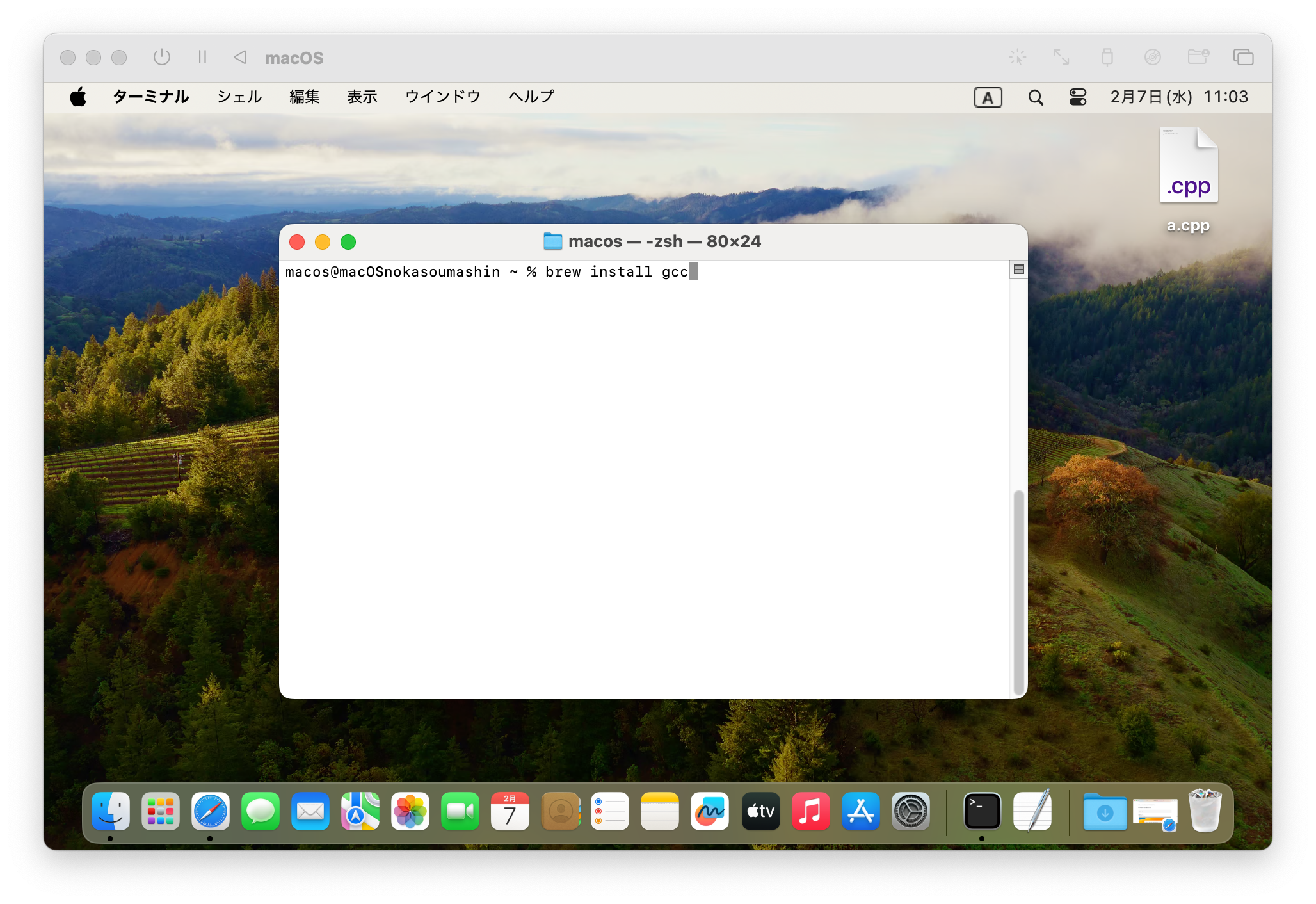
Task: Open the シェル menu
Action: pos(239,97)
